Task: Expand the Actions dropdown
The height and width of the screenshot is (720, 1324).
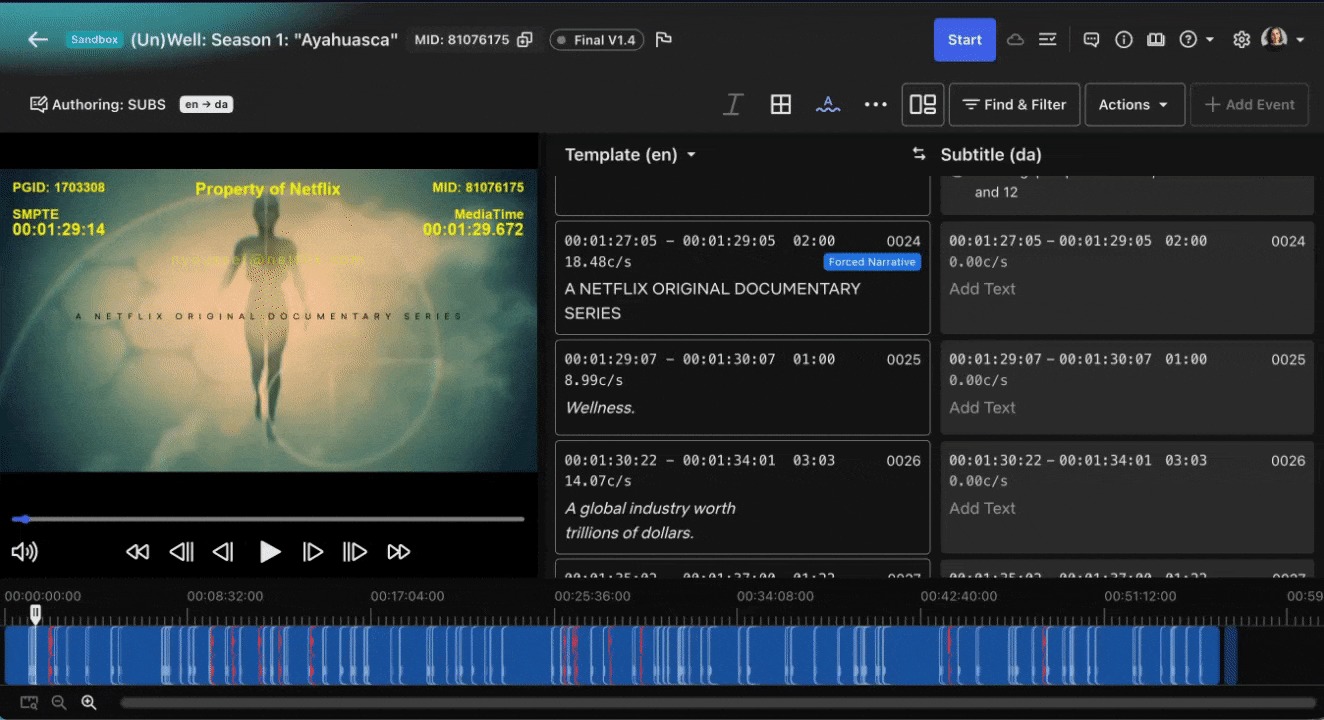Action: (1135, 104)
